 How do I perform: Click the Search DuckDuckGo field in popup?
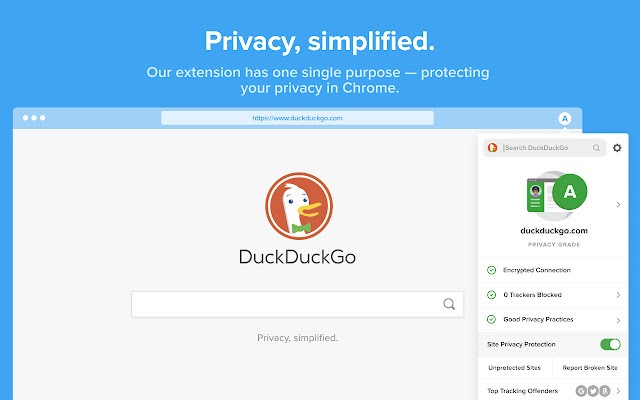[x=545, y=148]
